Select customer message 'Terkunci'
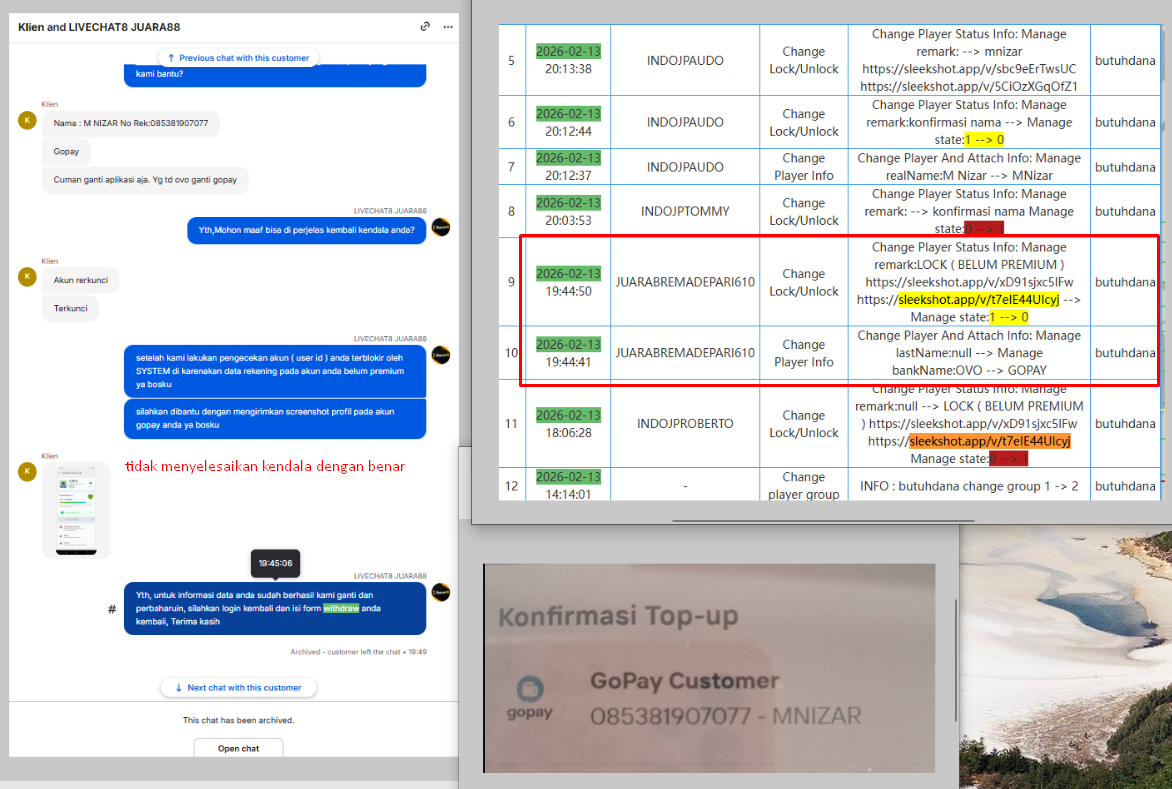The height and width of the screenshot is (789, 1172). coord(70,309)
